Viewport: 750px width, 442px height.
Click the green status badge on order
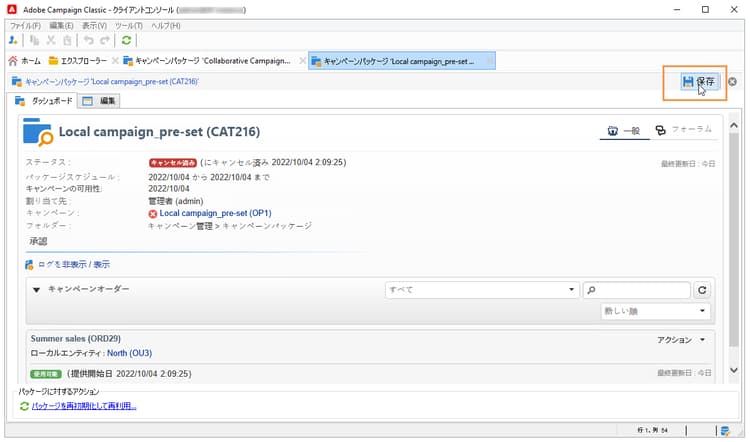pyautogui.click(x=46, y=374)
